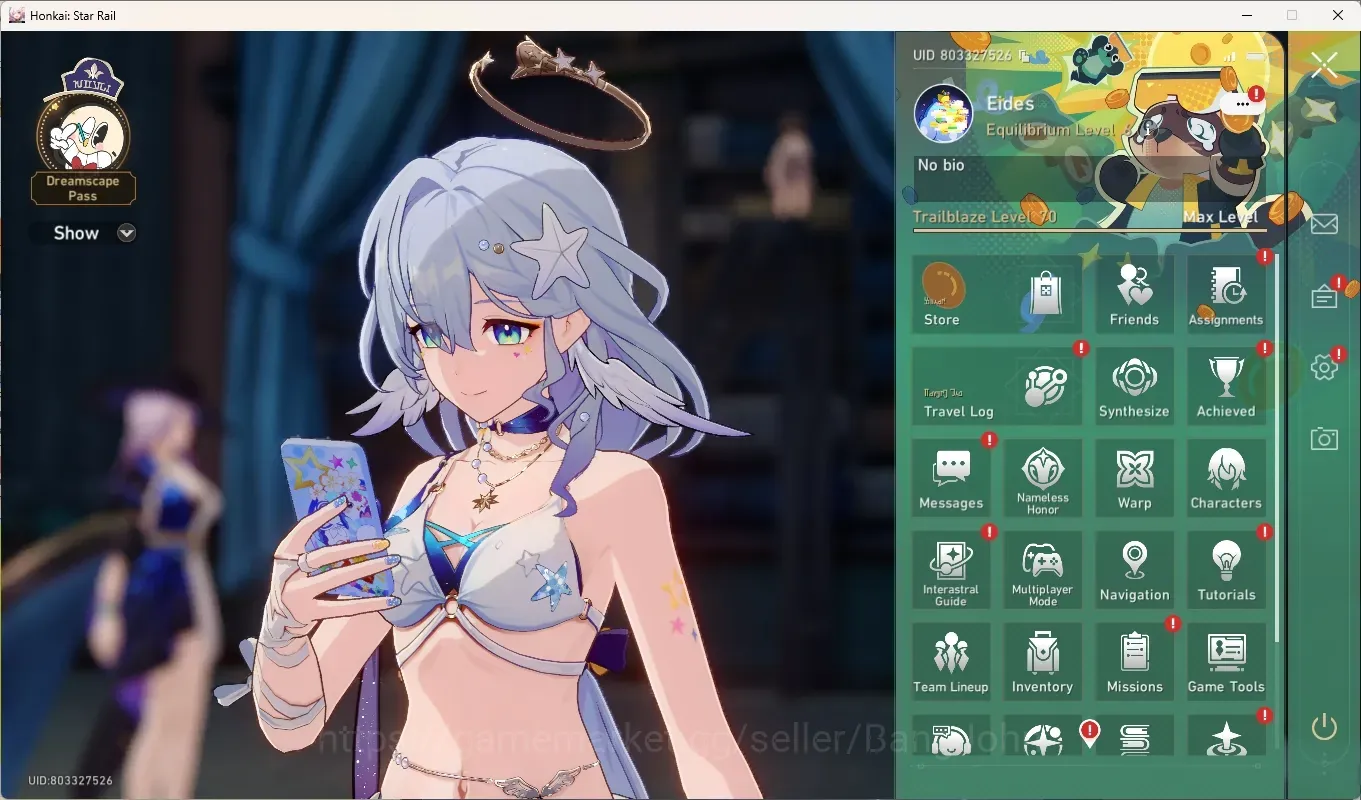Screen dimensions: 1361x800
Task: Open settings gear in sidebar
Action: [x=1324, y=367]
